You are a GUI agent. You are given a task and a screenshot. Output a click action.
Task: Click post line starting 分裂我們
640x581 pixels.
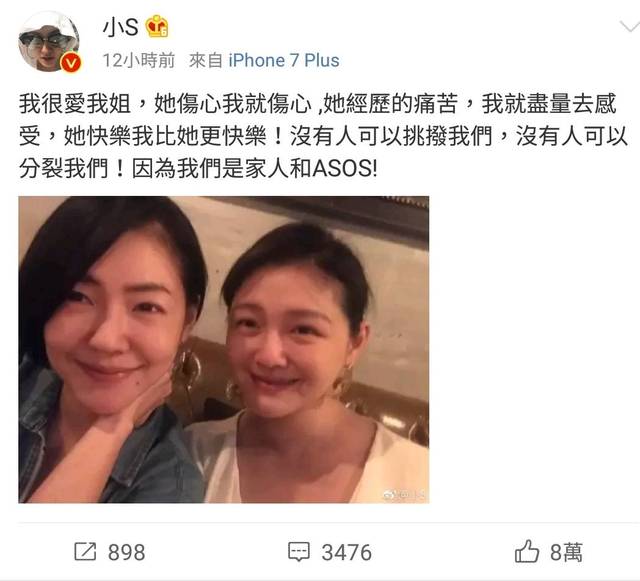pyautogui.click(x=198, y=168)
